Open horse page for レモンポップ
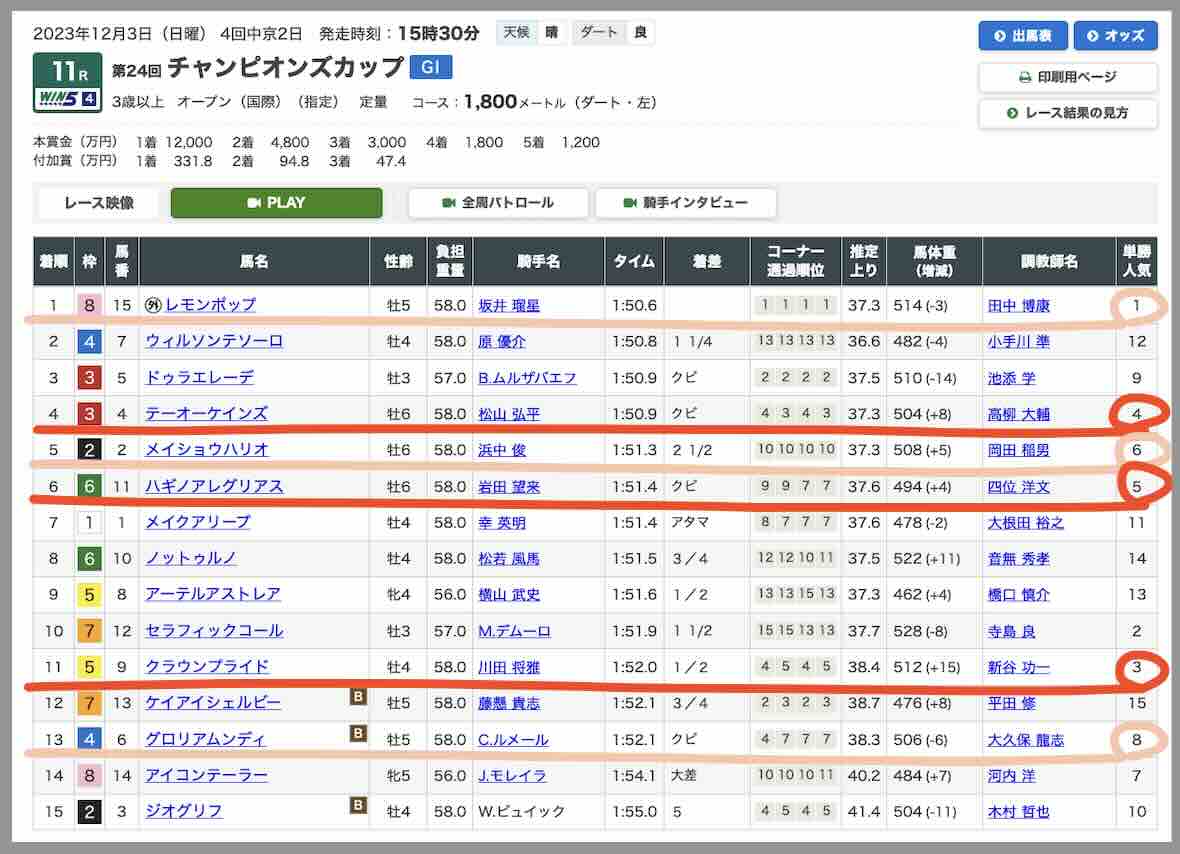1180x854 pixels. 211,305
